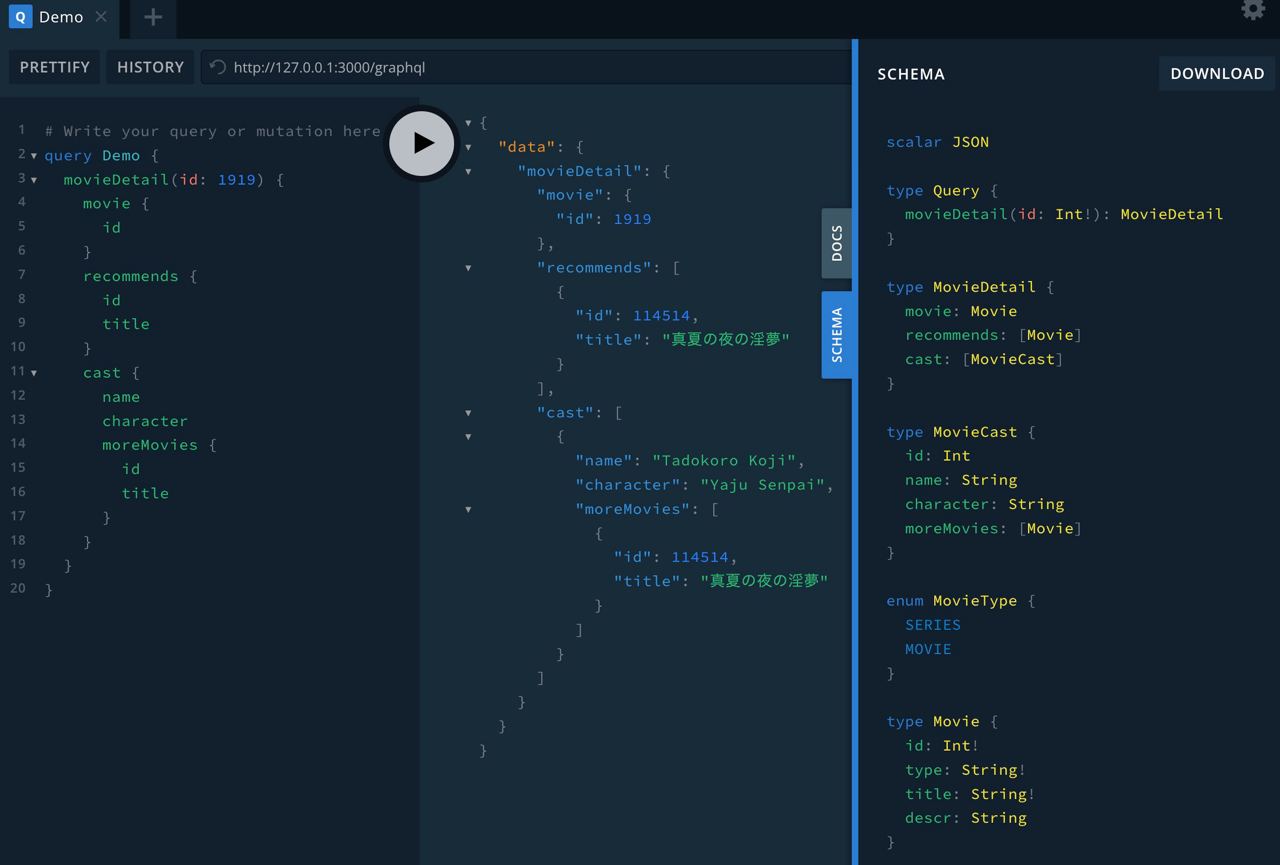1280x865 pixels.
Task: Click 'title: String!' in the schema
Action: point(970,794)
